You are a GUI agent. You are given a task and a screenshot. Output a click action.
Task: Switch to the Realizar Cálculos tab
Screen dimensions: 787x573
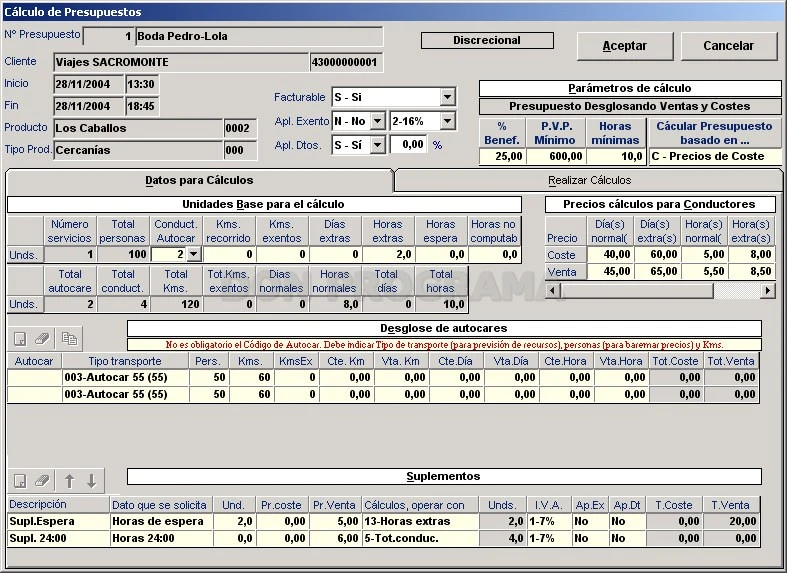589,180
